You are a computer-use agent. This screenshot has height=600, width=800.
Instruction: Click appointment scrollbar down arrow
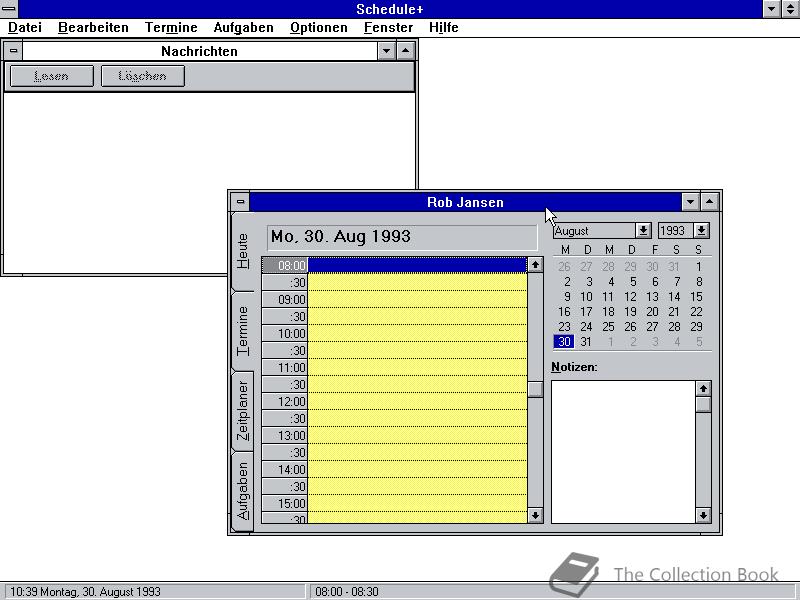(x=535, y=515)
